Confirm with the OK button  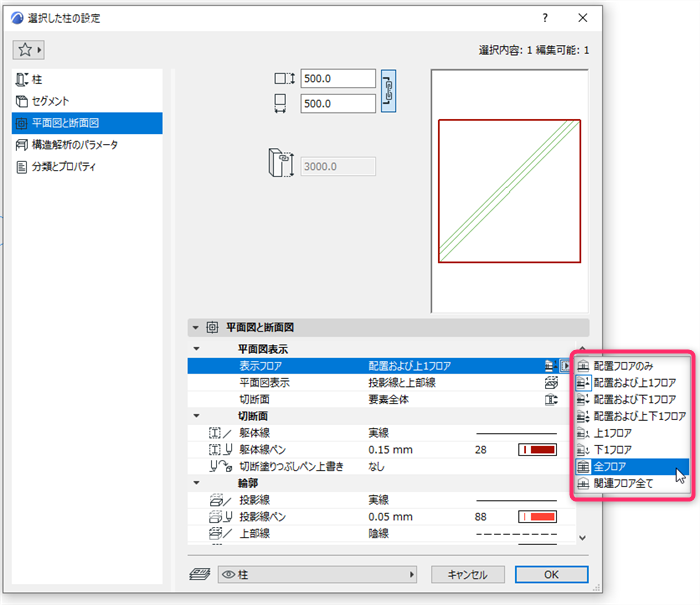coord(551,574)
